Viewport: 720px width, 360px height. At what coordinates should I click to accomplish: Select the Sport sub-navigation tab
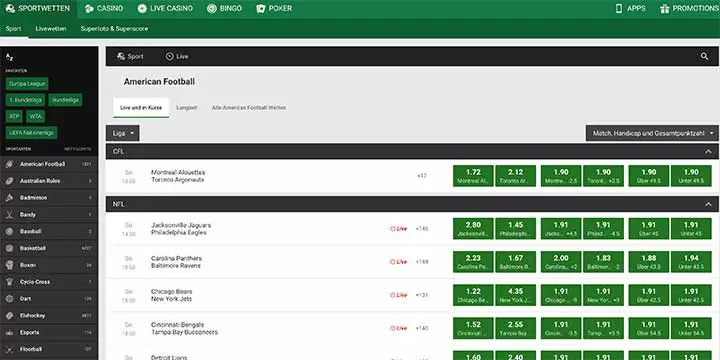(x=13, y=28)
